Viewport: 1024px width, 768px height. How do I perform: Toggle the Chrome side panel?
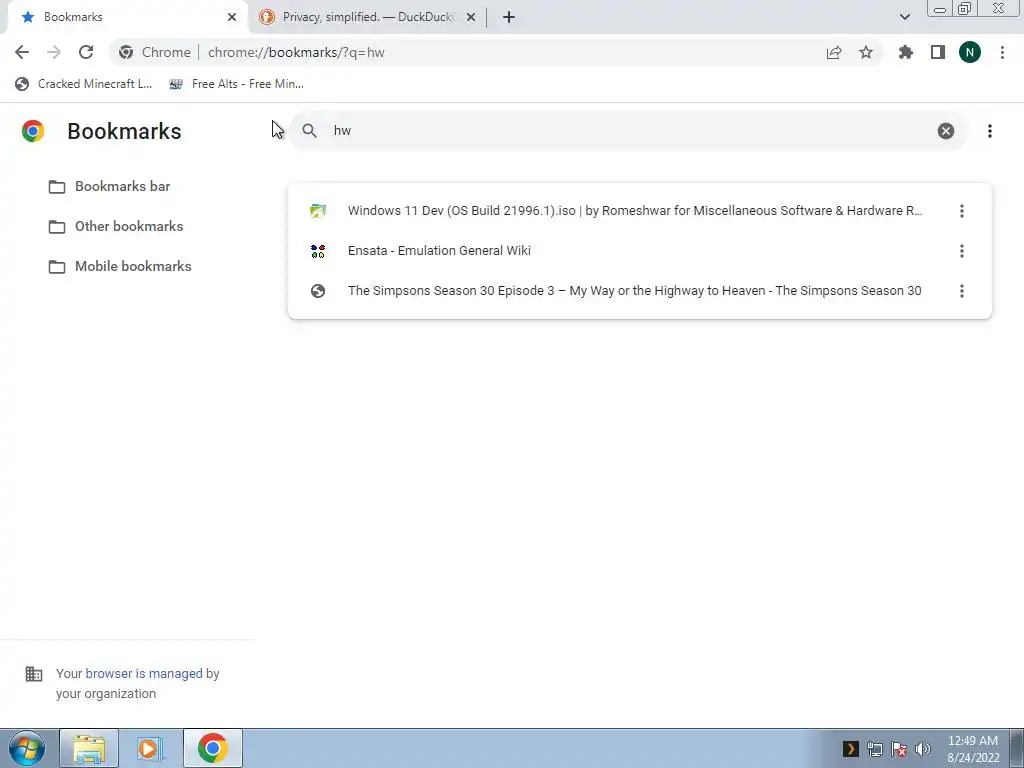pyautogui.click(x=938, y=52)
